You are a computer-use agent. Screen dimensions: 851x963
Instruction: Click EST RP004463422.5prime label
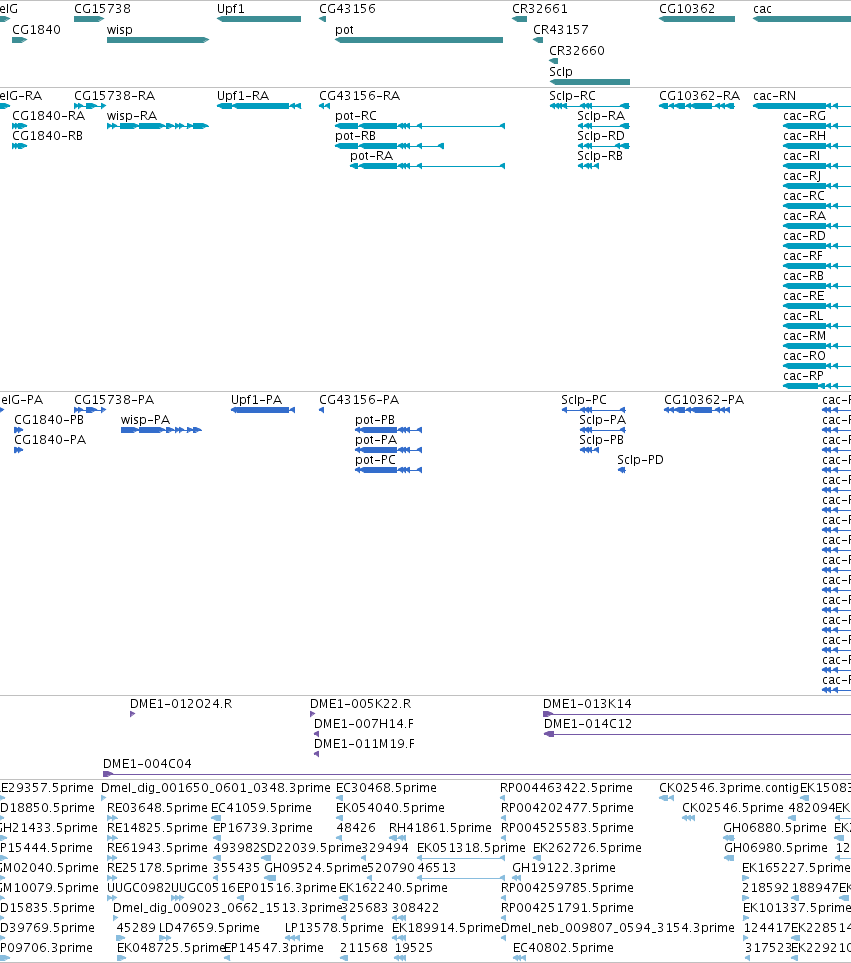(x=566, y=788)
